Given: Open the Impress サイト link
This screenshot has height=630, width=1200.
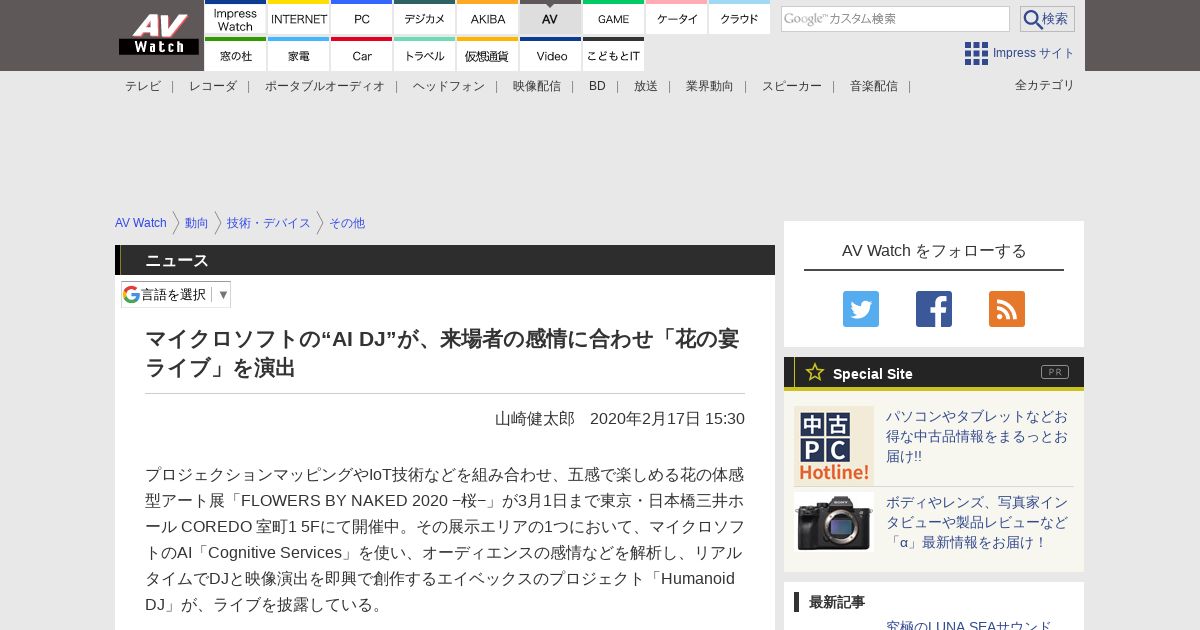Looking at the screenshot, I should (x=1034, y=53).
